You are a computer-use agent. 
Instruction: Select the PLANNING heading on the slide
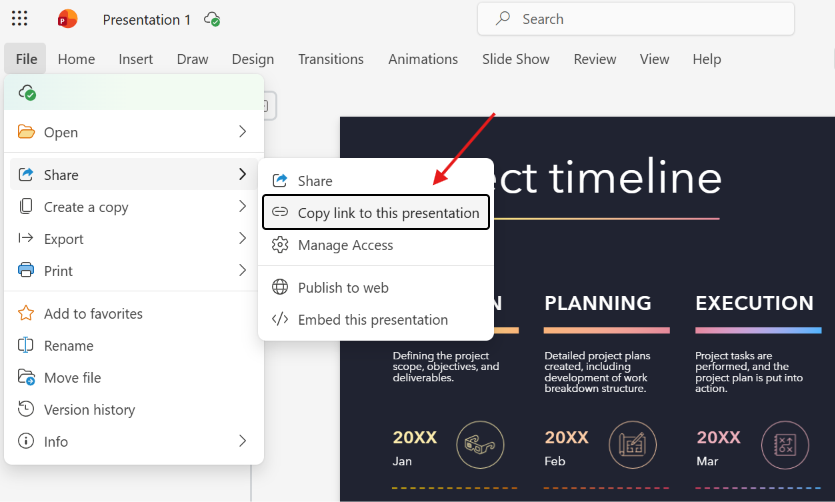click(597, 303)
